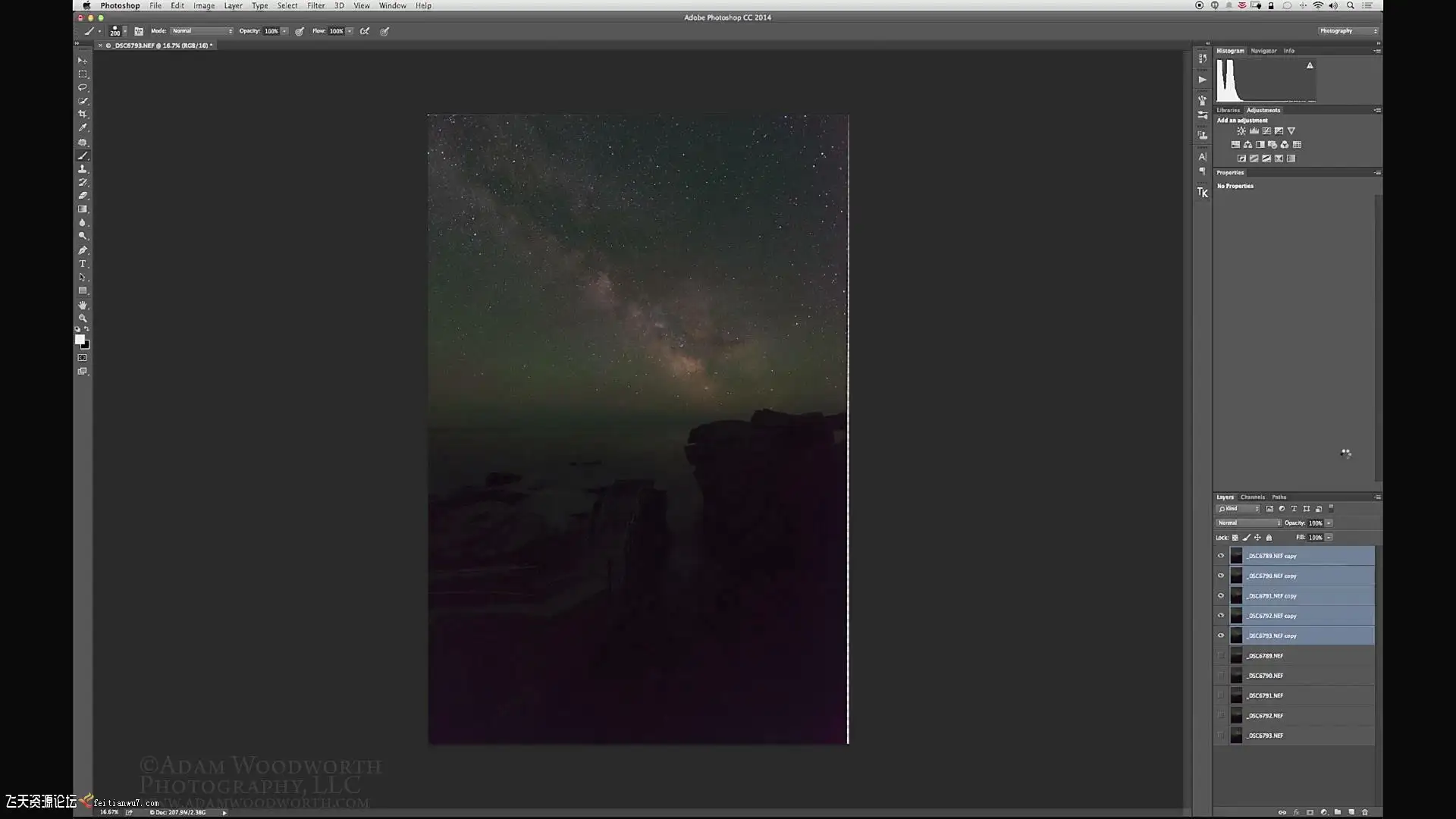Select the Eyedropper tool

(x=83, y=127)
